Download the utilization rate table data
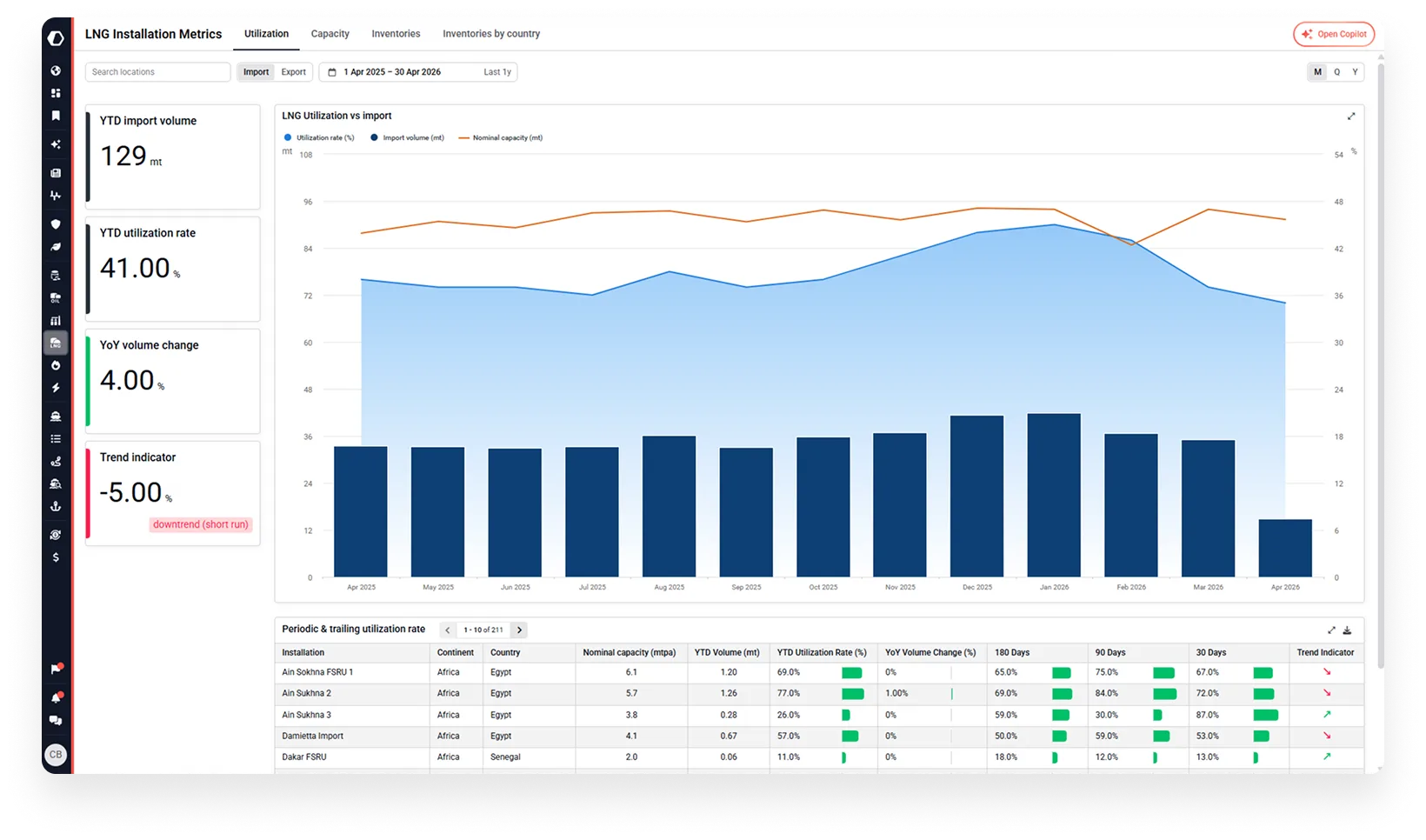The height and width of the screenshot is (840, 1426). pyautogui.click(x=1348, y=630)
